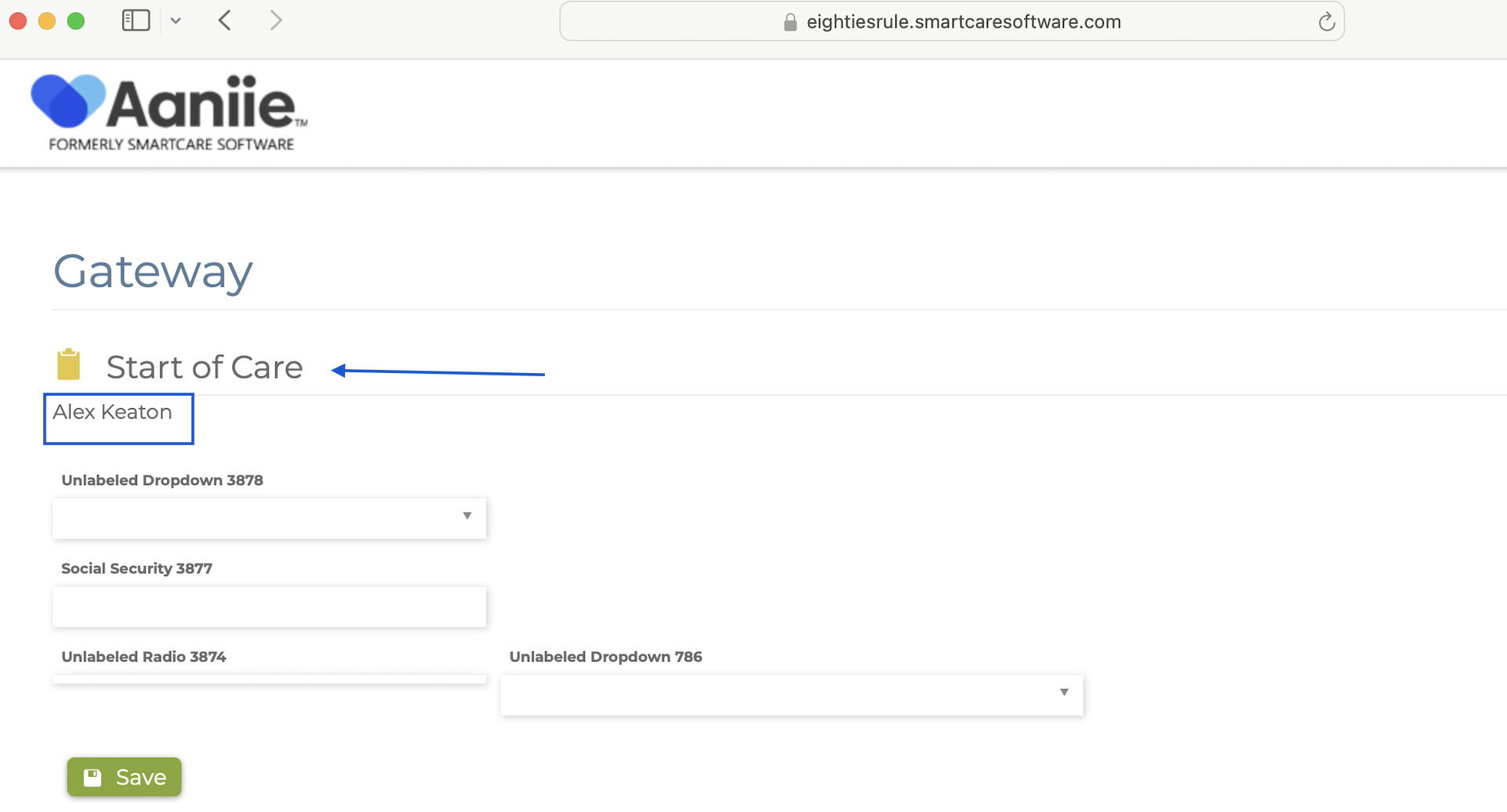Go back with the browser back arrow
The image size is (1507, 812).
pos(225,20)
